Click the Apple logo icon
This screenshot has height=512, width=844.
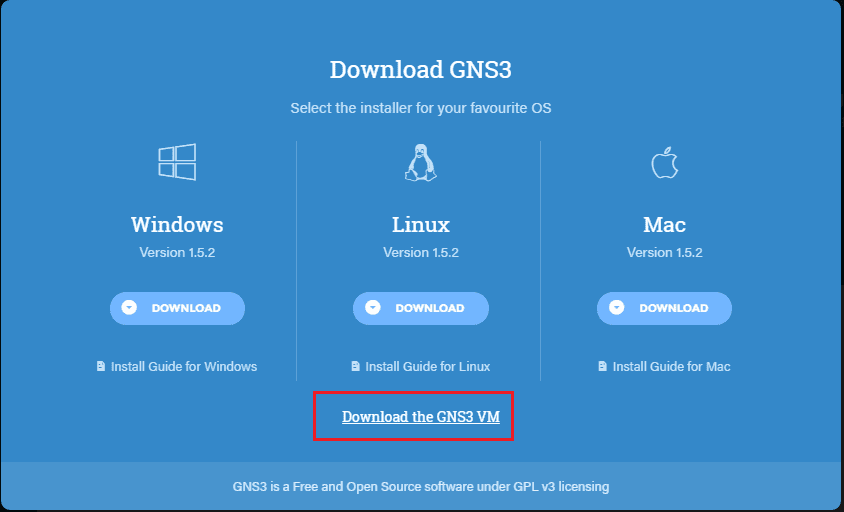(665, 162)
